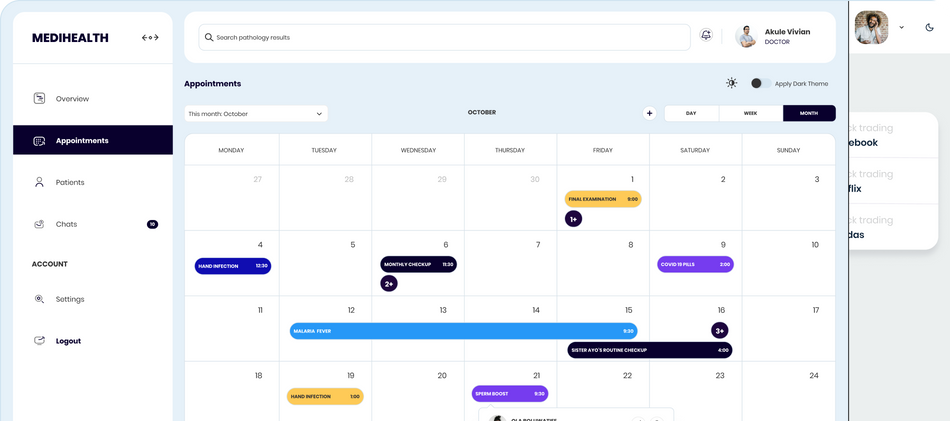Screen dimensions: 950x421
Task: Click the moon icon at top right
Action: [929, 28]
